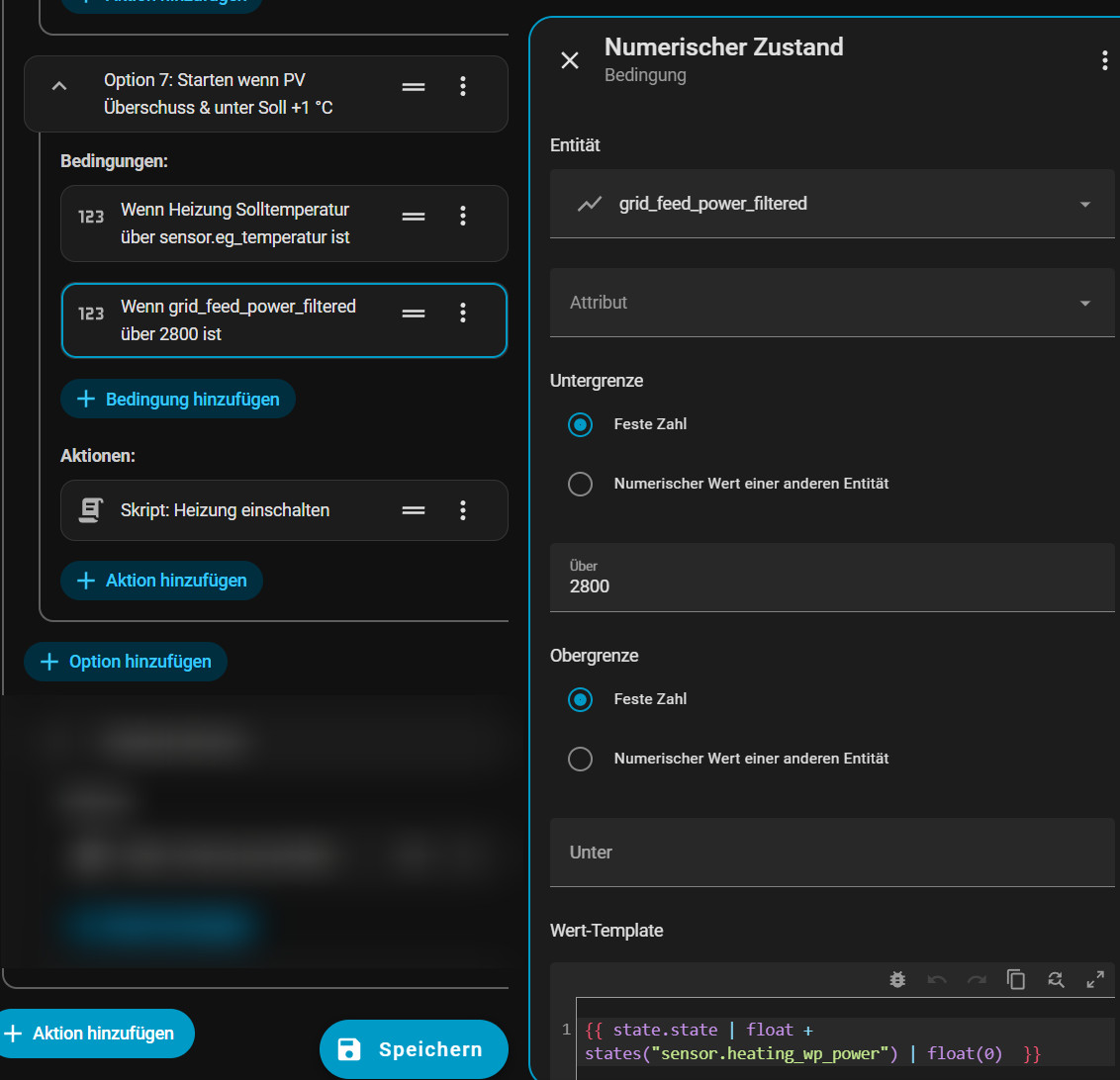Click the template editor debug bug icon
1120x1080 pixels.
point(897,979)
